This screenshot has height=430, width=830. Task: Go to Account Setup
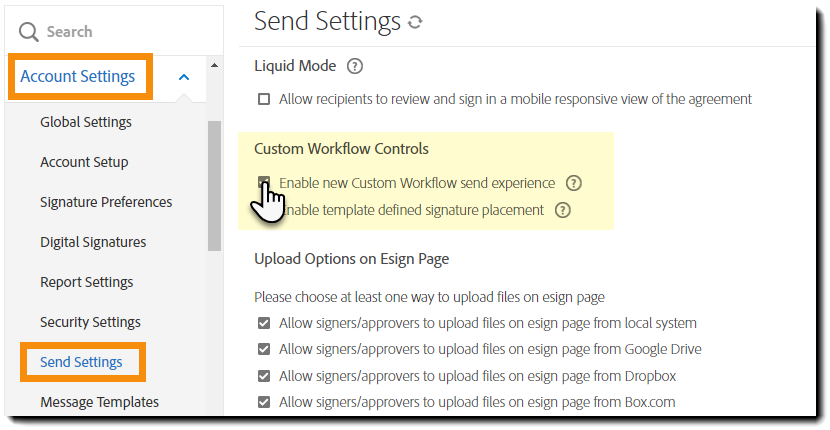84,162
